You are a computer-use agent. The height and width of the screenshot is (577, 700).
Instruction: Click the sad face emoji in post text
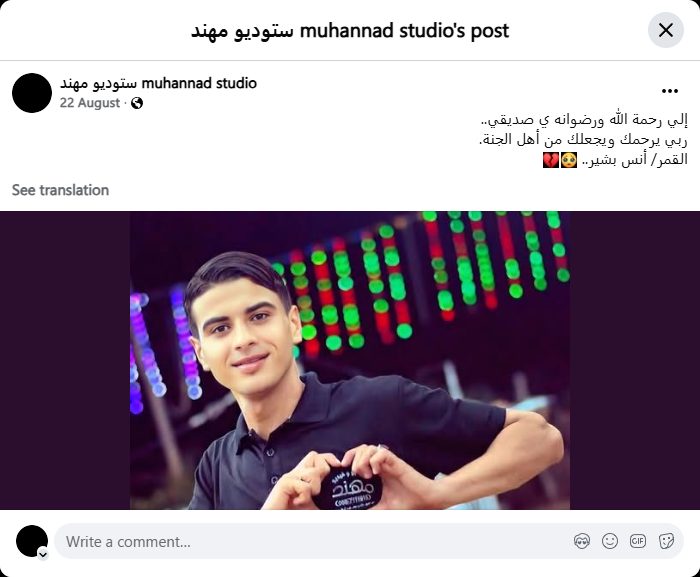(x=569, y=160)
